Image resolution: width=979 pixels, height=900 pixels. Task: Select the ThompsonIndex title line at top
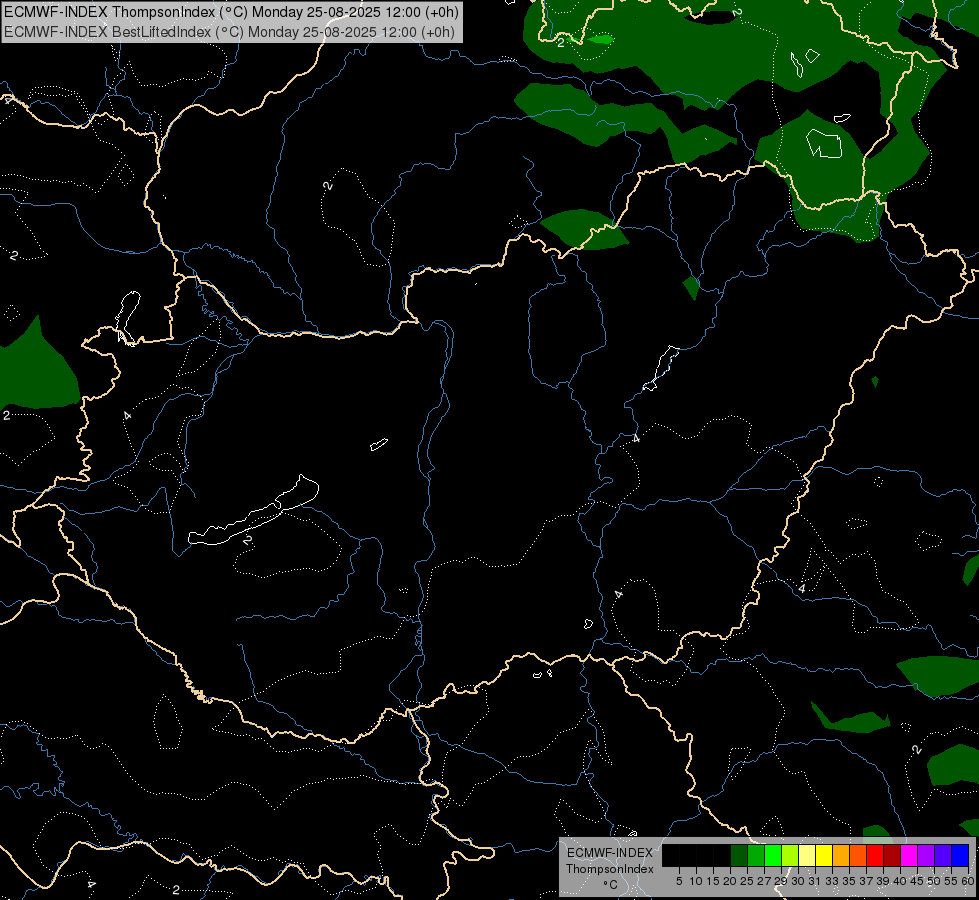click(x=231, y=12)
